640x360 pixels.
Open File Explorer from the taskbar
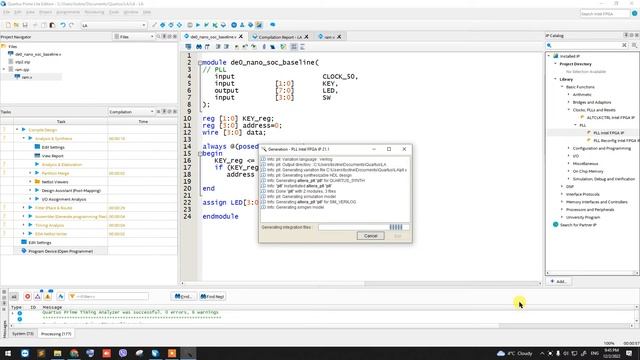[x=58, y=353]
